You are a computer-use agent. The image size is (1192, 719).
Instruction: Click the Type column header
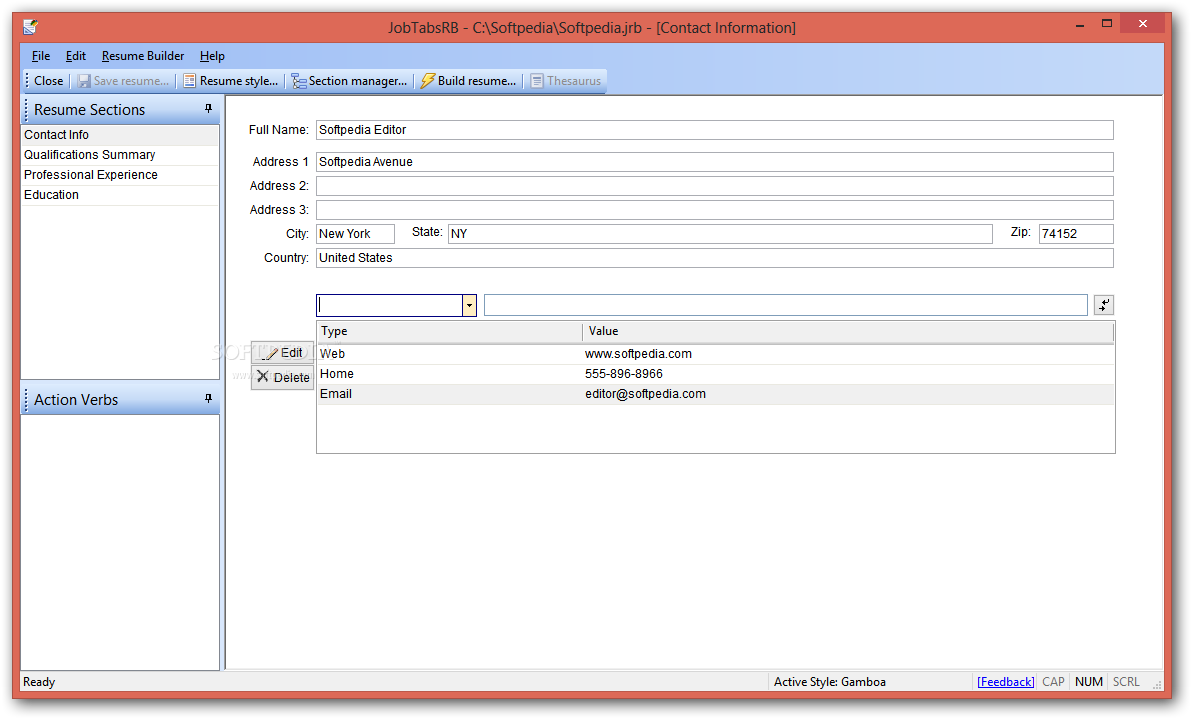tap(449, 331)
